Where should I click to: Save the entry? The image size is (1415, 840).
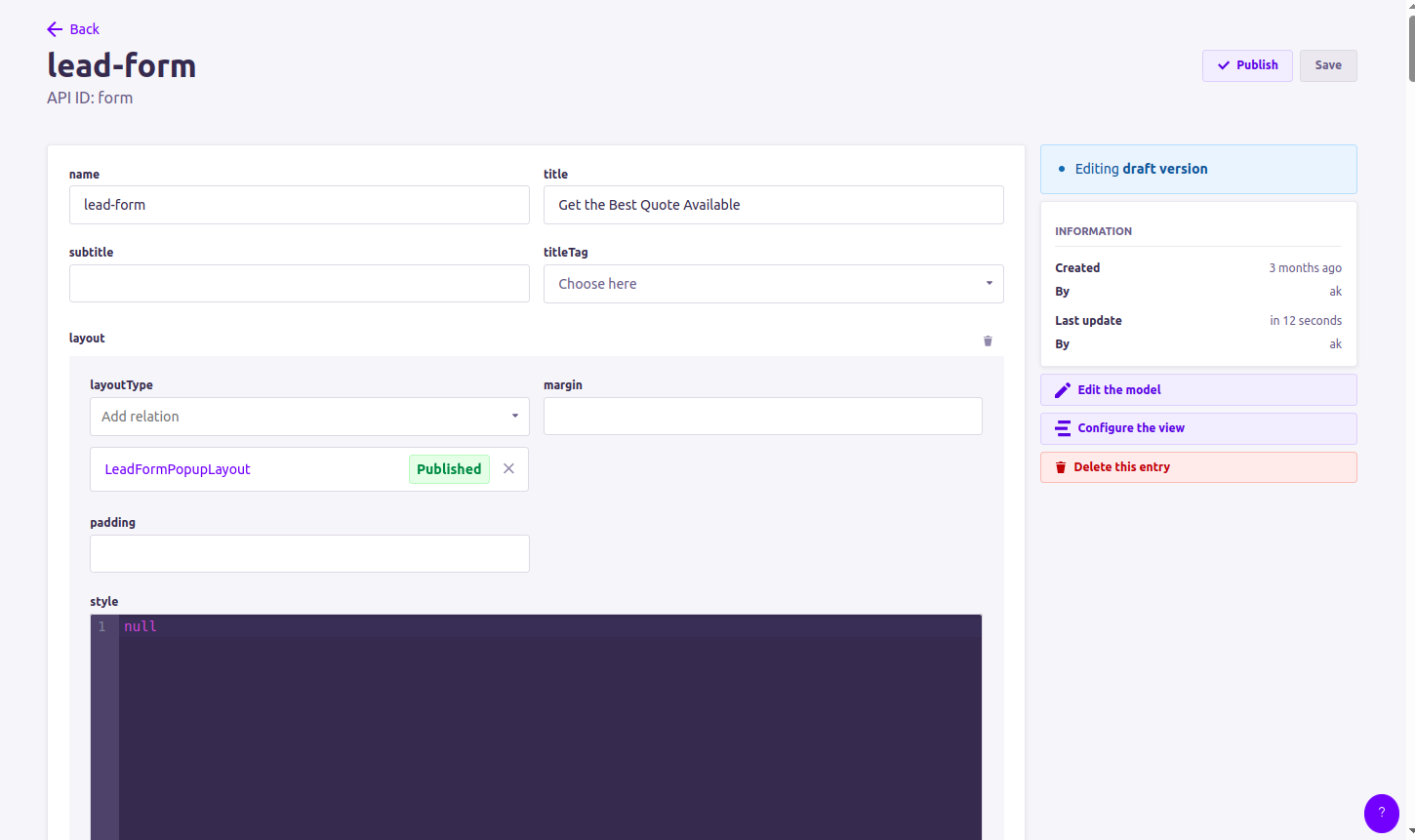point(1328,65)
